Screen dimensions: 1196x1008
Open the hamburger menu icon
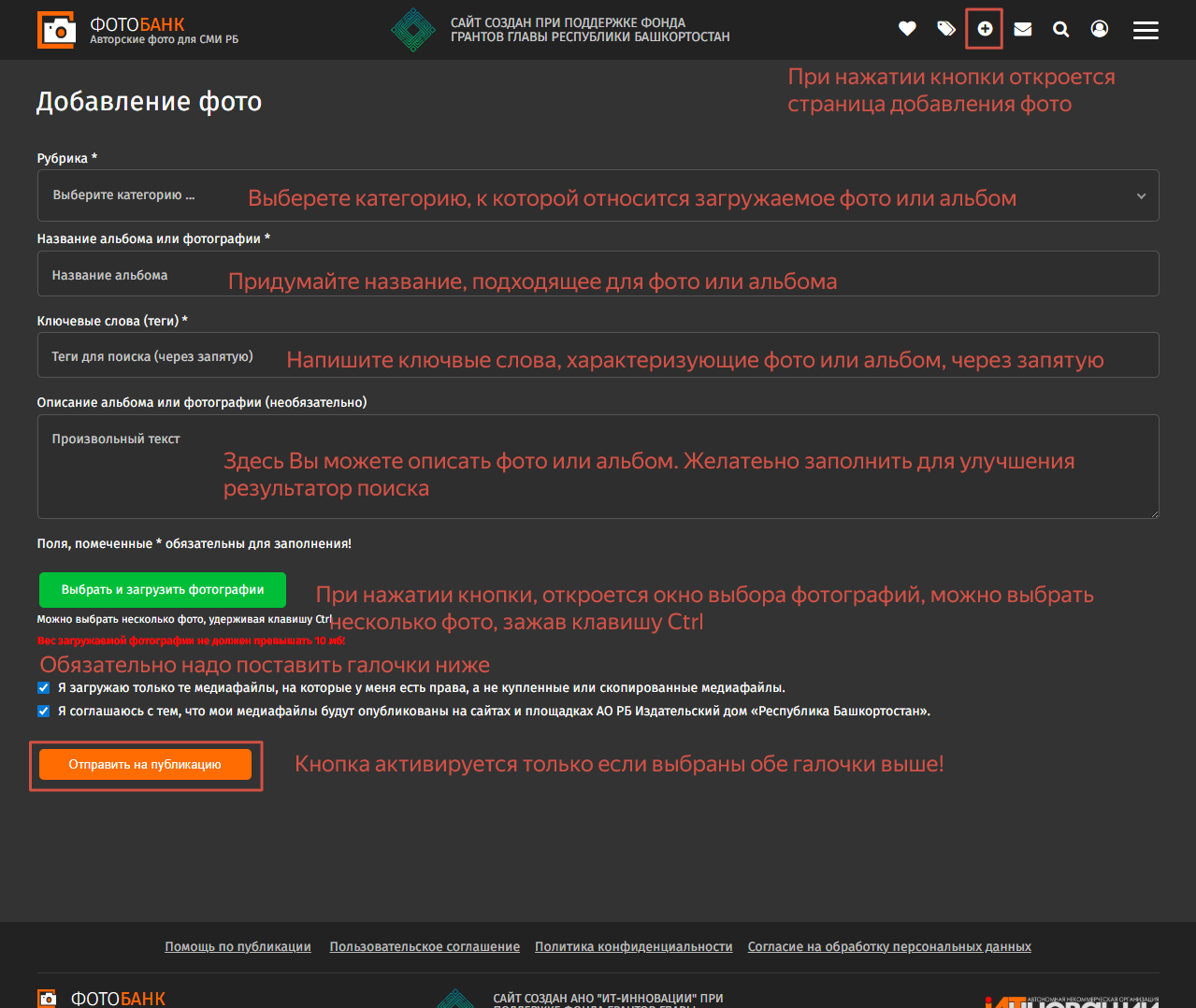pos(1146,30)
